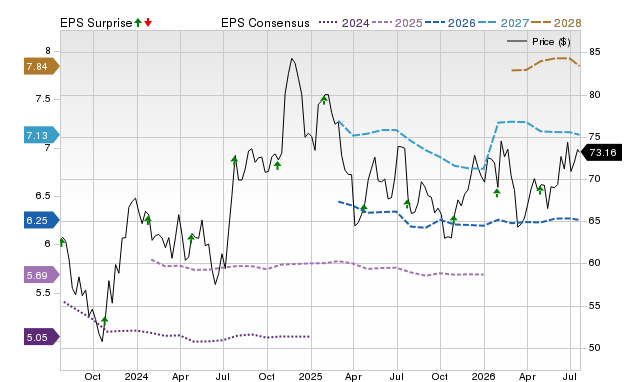This screenshot has width=640, height=382.
Task: Click the 85 label on right price axis
Action: 594,52
